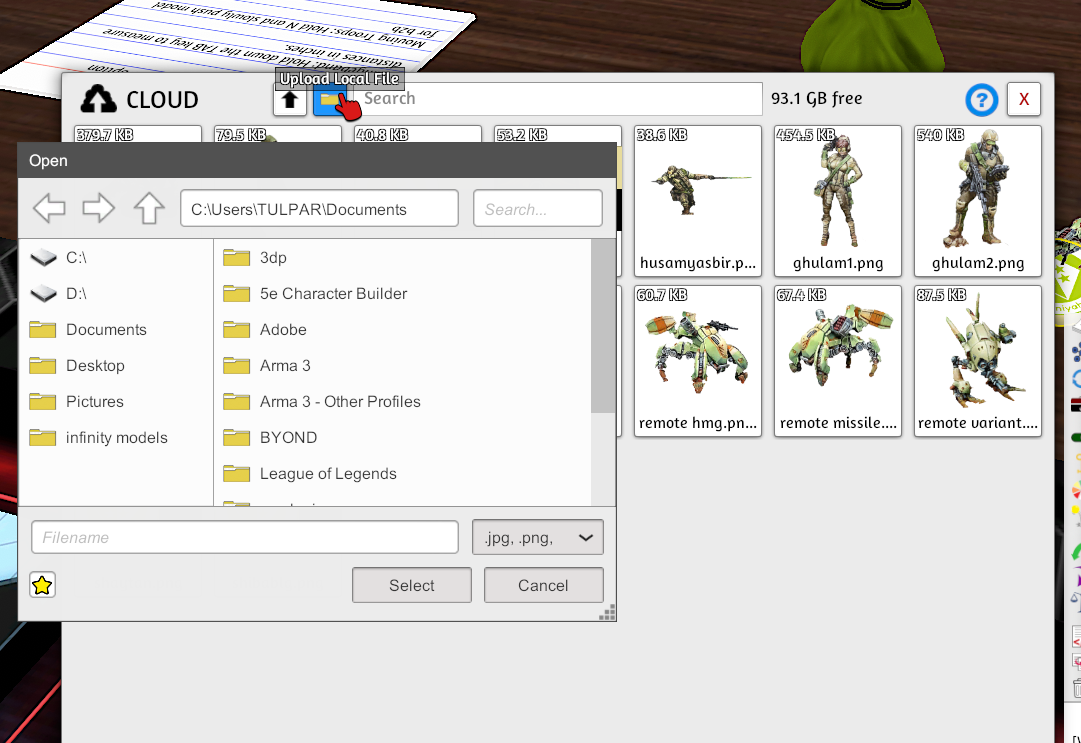This screenshot has height=743, width=1081.
Task: Close the Cloud manager with the X button
Action: [1024, 99]
